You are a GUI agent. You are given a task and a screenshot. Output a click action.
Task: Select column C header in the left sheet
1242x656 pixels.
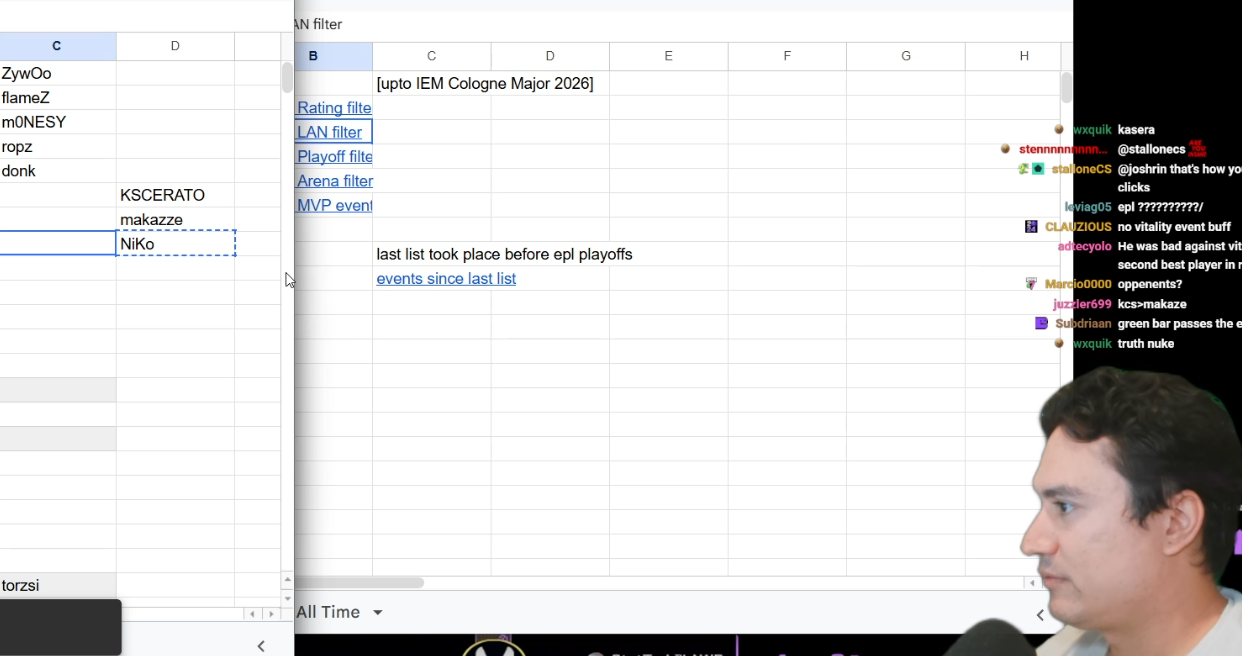click(x=57, y=46)
